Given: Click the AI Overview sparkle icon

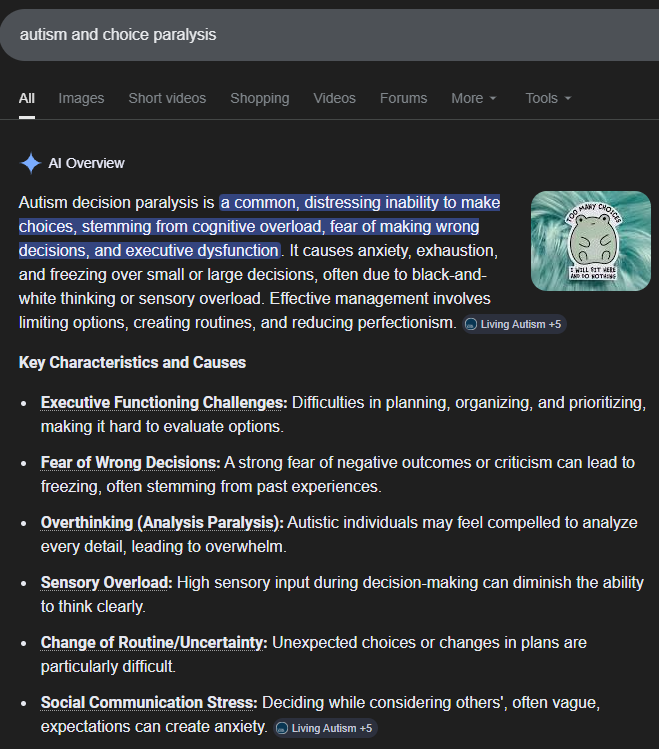Looking at the screenshot, I should pyautogui.click(x=31, y=163).
